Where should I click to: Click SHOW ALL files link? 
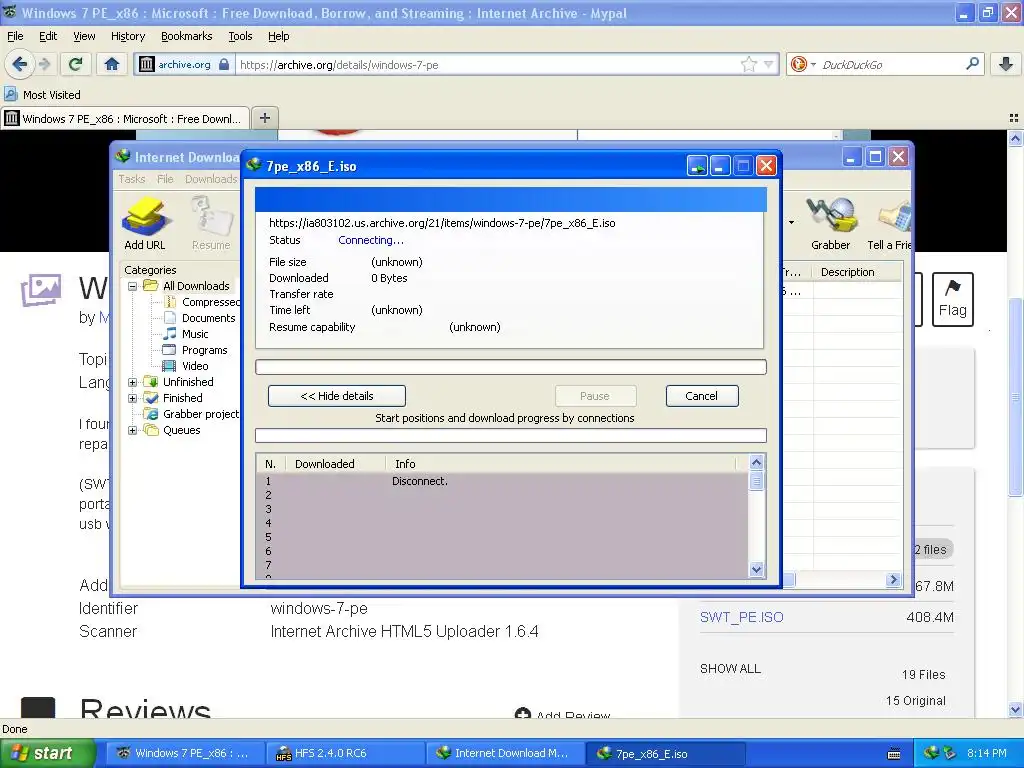(x=730, y=669)
